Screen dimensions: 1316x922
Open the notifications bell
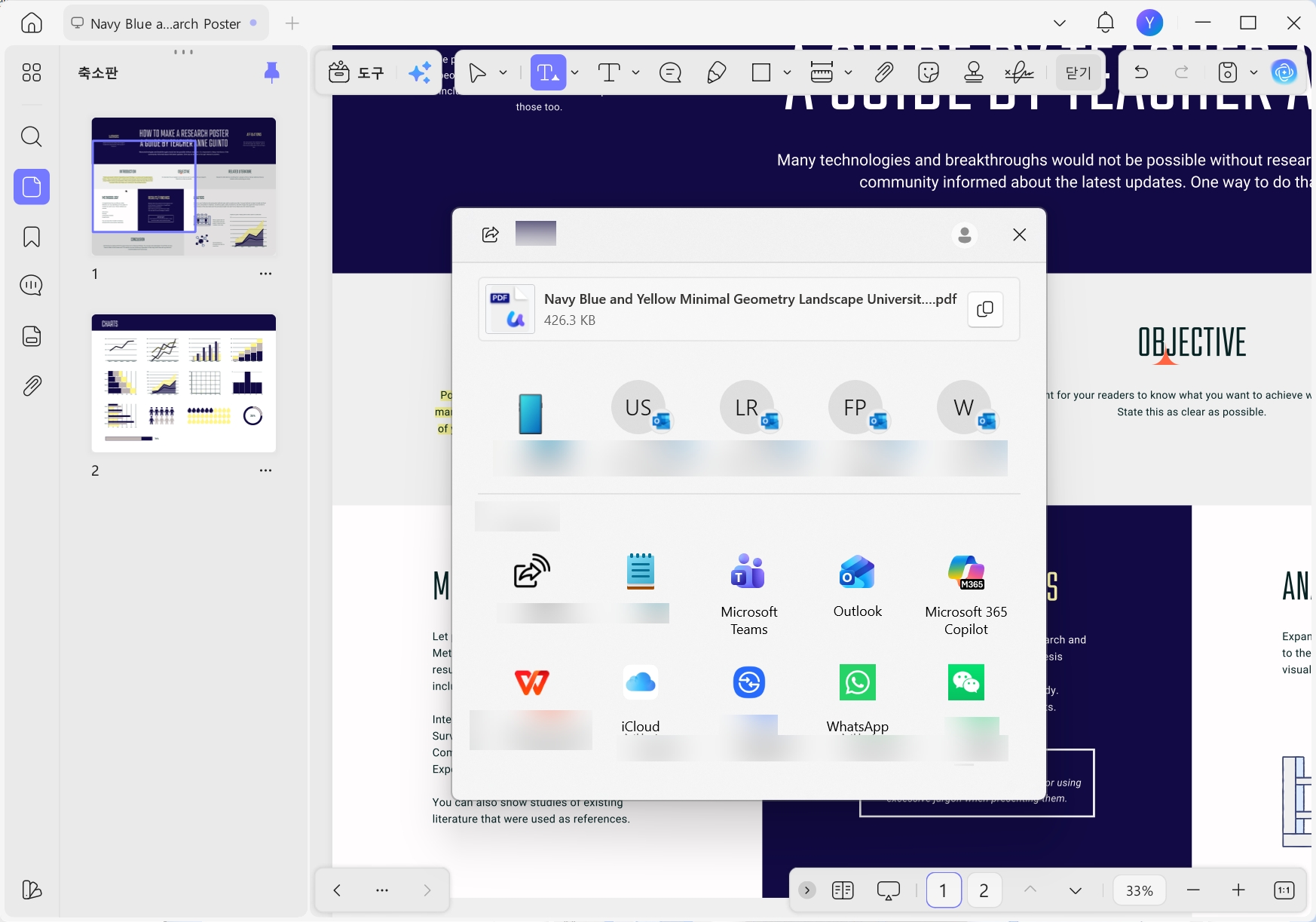point(1105,23)
